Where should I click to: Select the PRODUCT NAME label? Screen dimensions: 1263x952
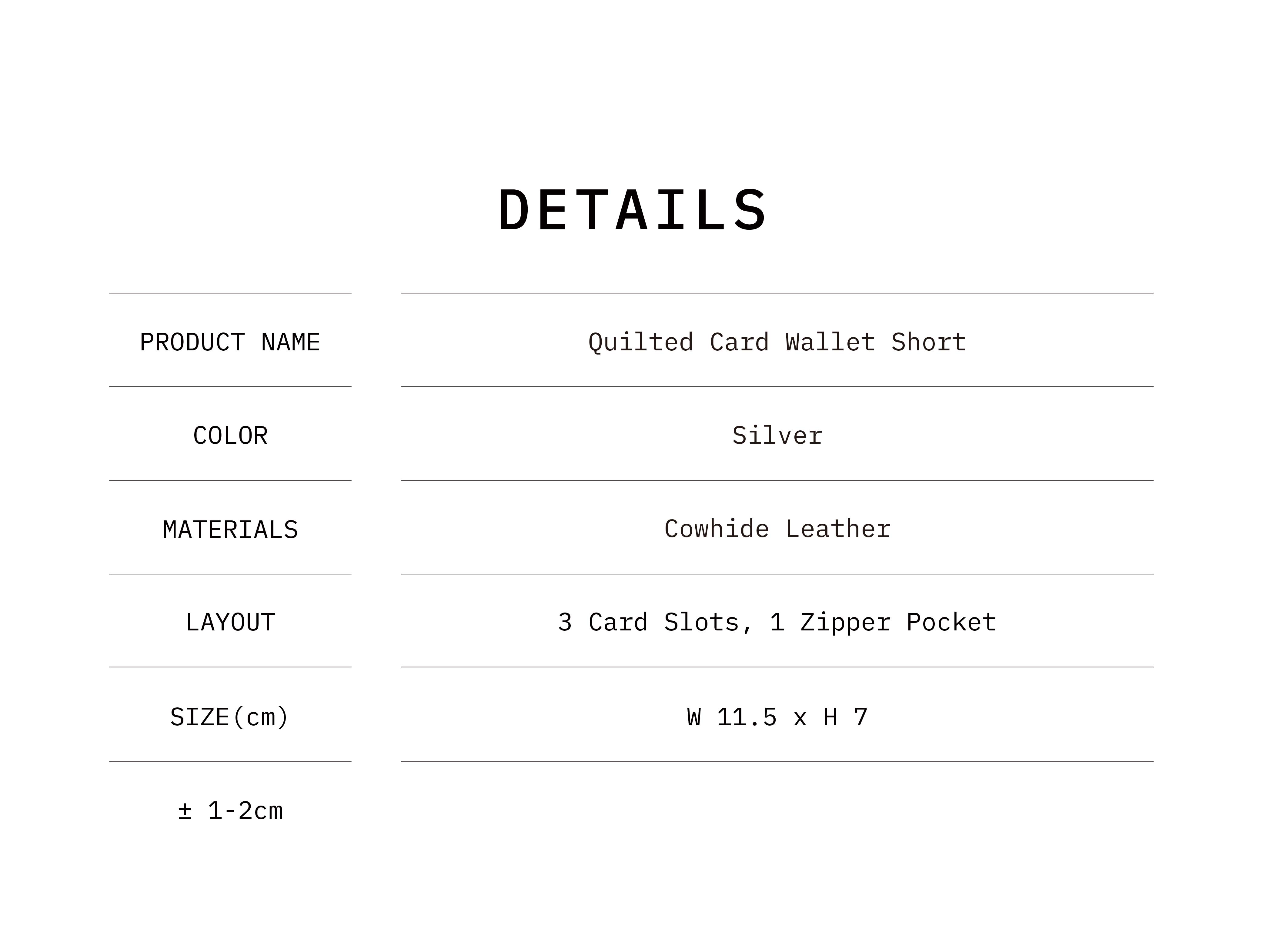(230, 343)
